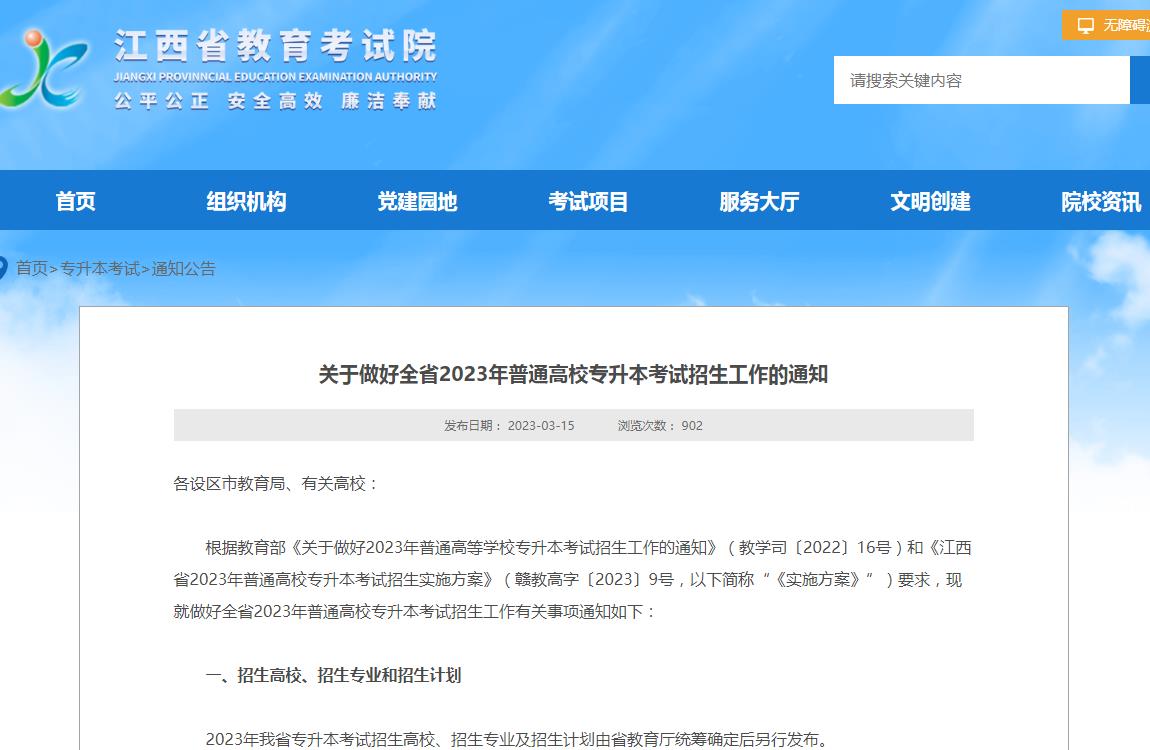
Task: Go to 党建园地 in navigation bar
Action: (417, 201)
